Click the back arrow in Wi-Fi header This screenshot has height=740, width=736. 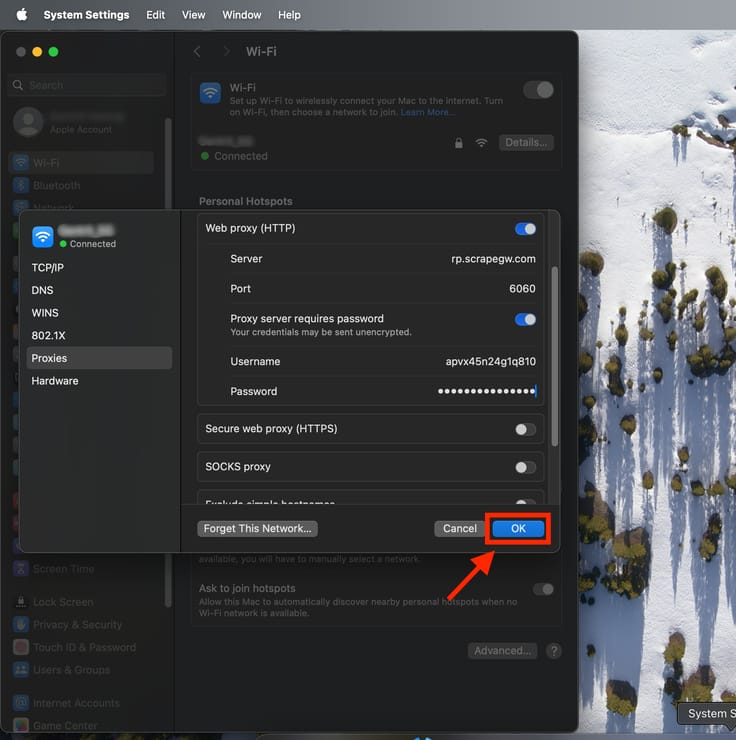[197, 51]
